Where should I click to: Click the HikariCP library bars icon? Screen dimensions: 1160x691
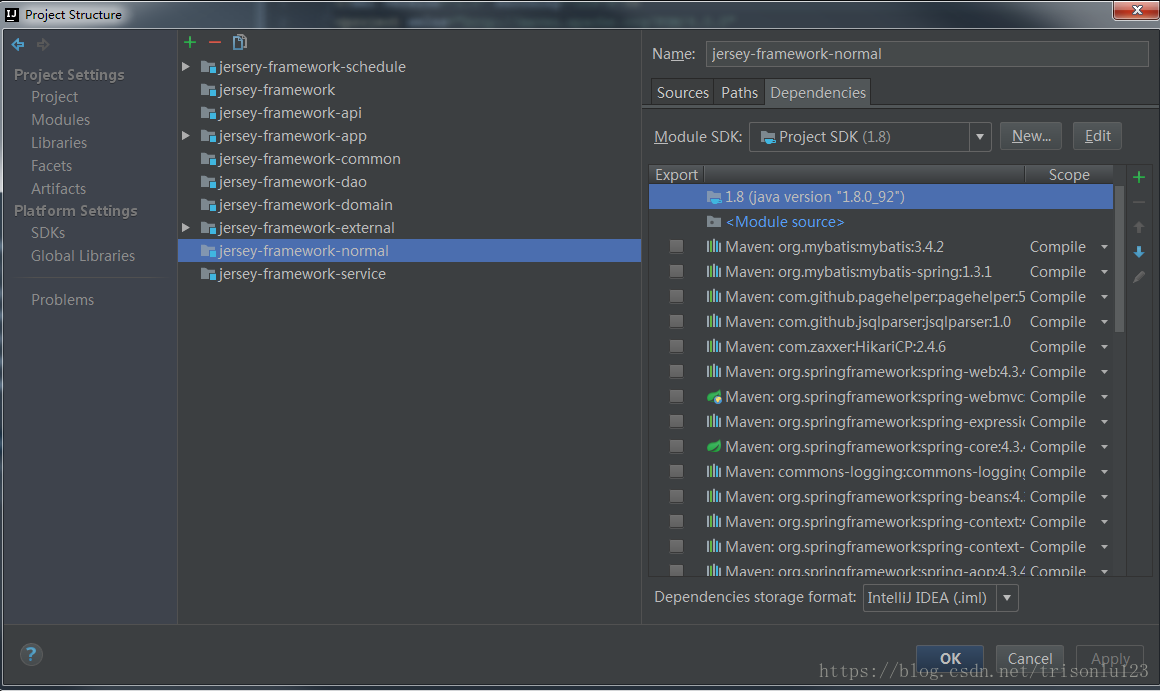click(x=714, y=346)
